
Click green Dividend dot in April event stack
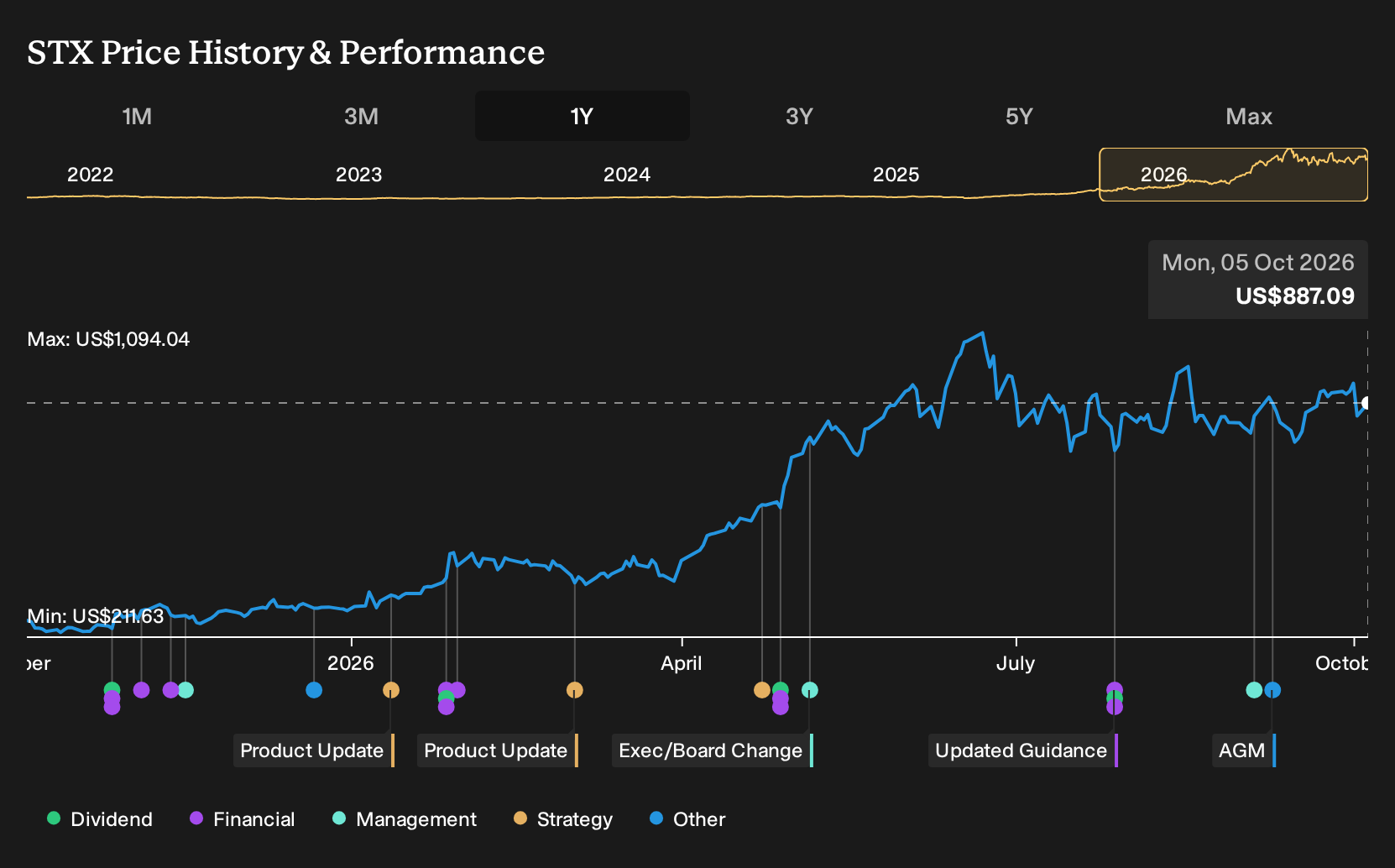[x=781, y=689]
